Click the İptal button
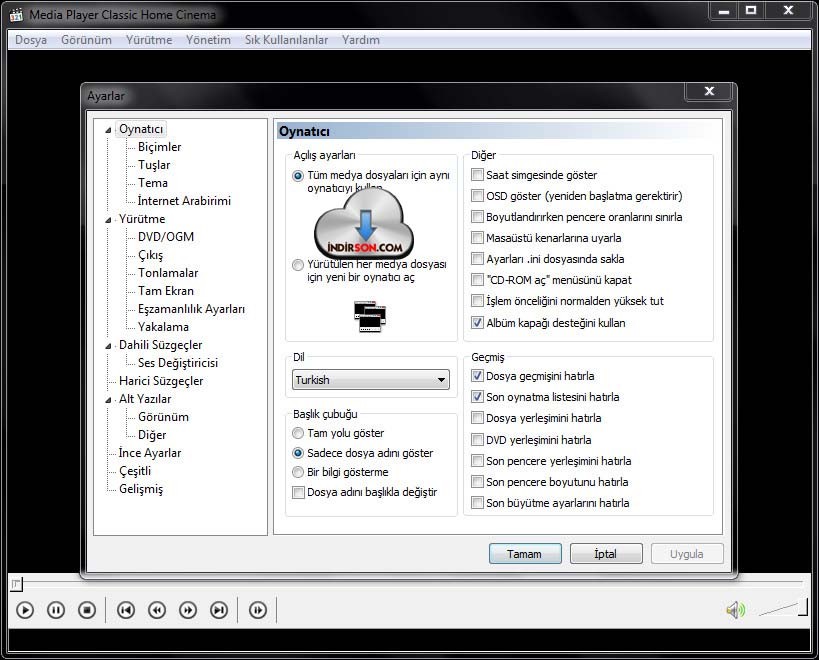819x660 pixels. 606,553
